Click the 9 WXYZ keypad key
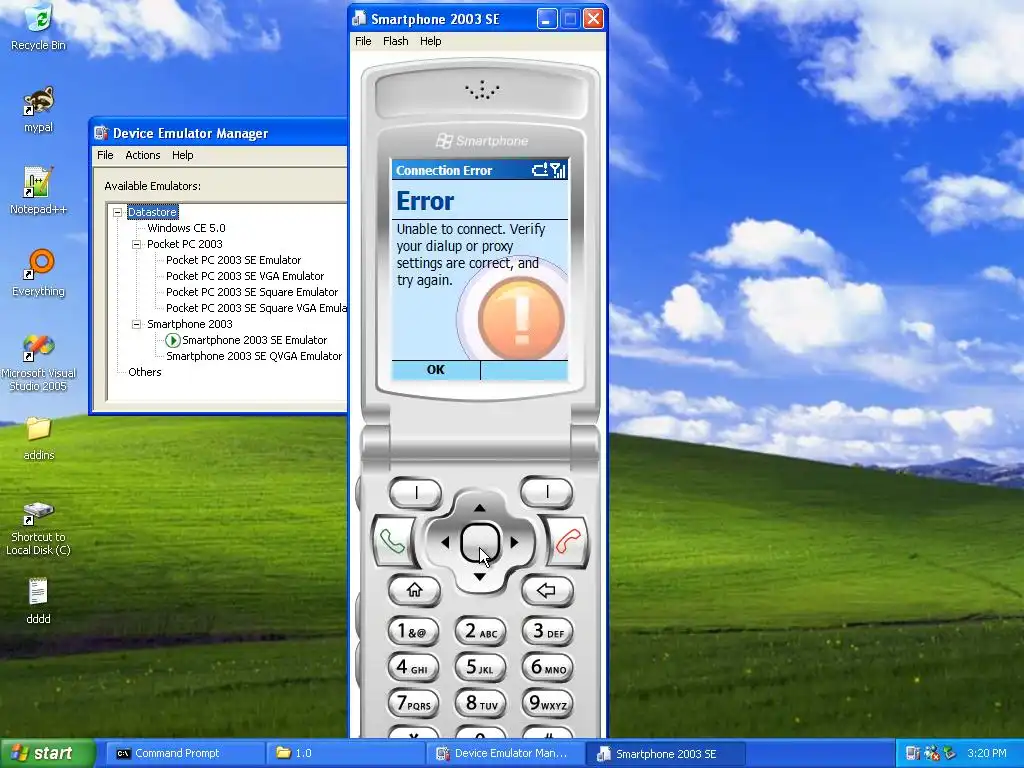This screenshot has height=768, width=1024. [547, 703]
